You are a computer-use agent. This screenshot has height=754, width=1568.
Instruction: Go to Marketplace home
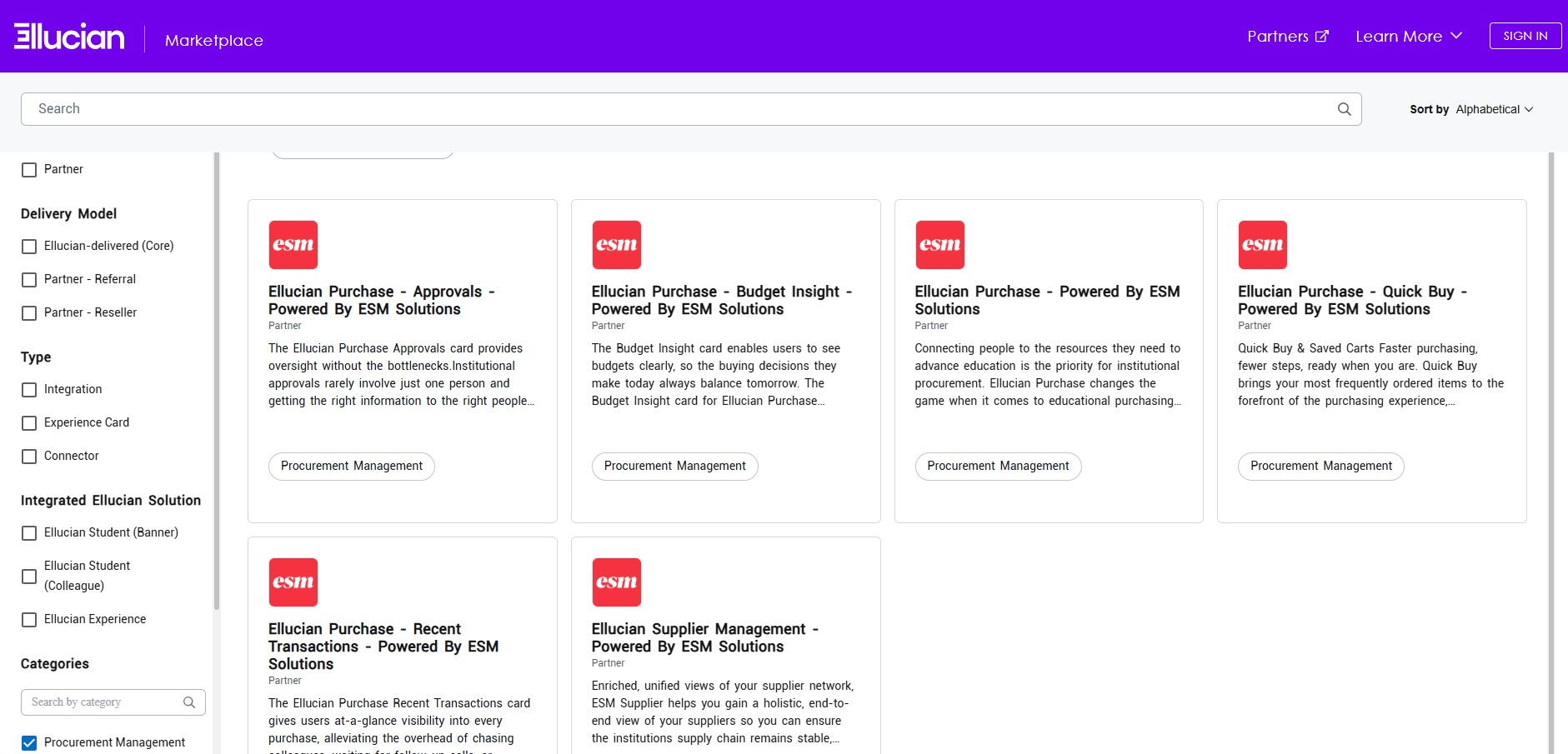[x=214, y=40]
